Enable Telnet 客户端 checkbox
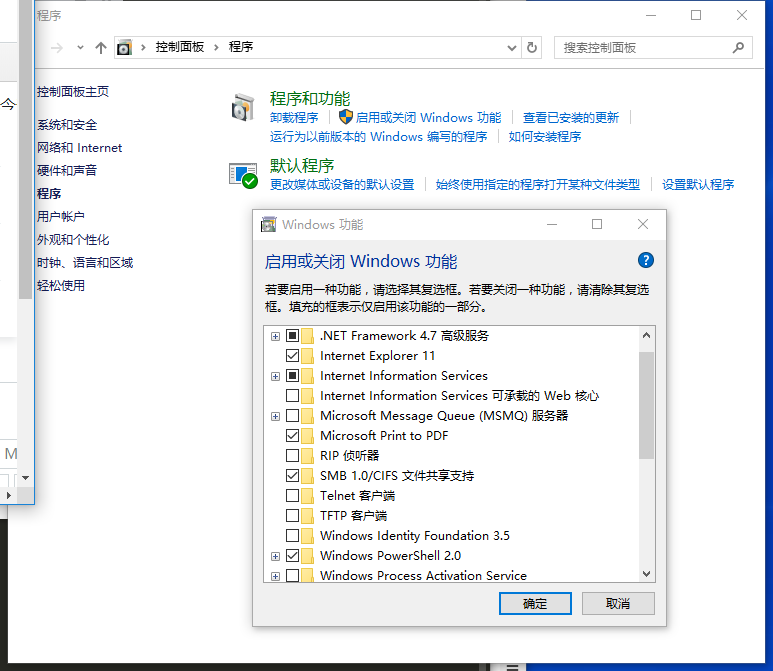Image resolution: width=773 pixels, height=671 pixels. point(292,495)
